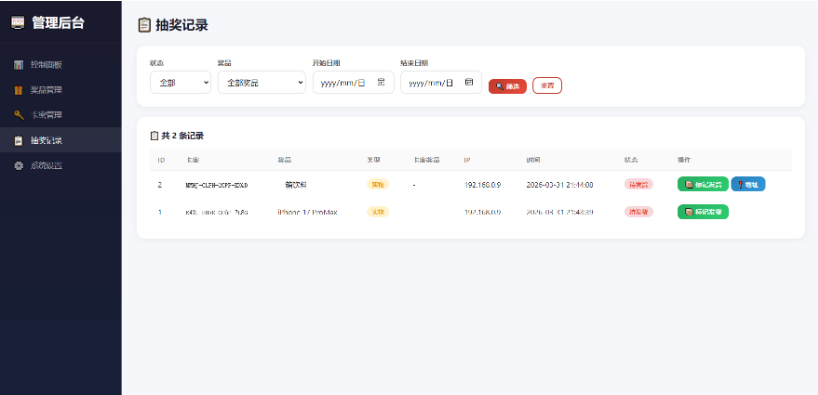This screenshot has height=395, width=818.
Task: Click the 管理后台 sidebar title
Action: pyautogui.click(x=58, y=23)
